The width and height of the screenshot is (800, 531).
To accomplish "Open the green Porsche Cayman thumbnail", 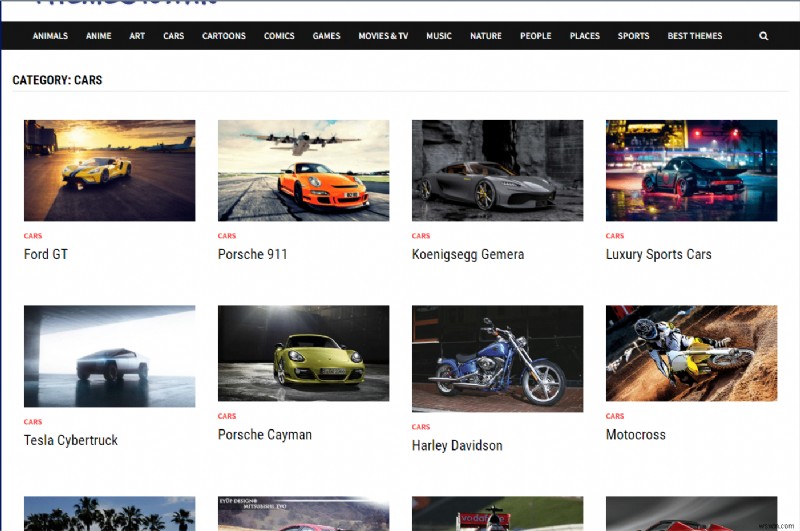I will click(304, 353).
